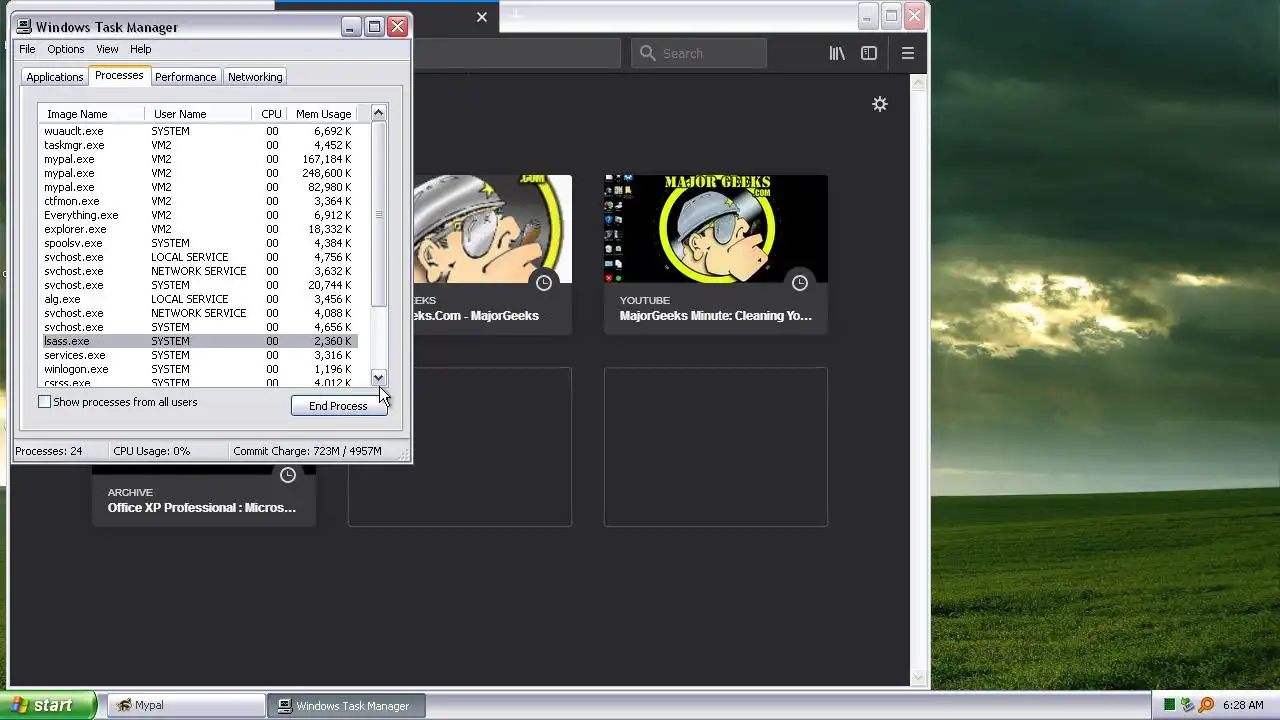Screen dimensions: 1280x720
Task: Click process list scrollbar up arrow
Action: [378, 113]
